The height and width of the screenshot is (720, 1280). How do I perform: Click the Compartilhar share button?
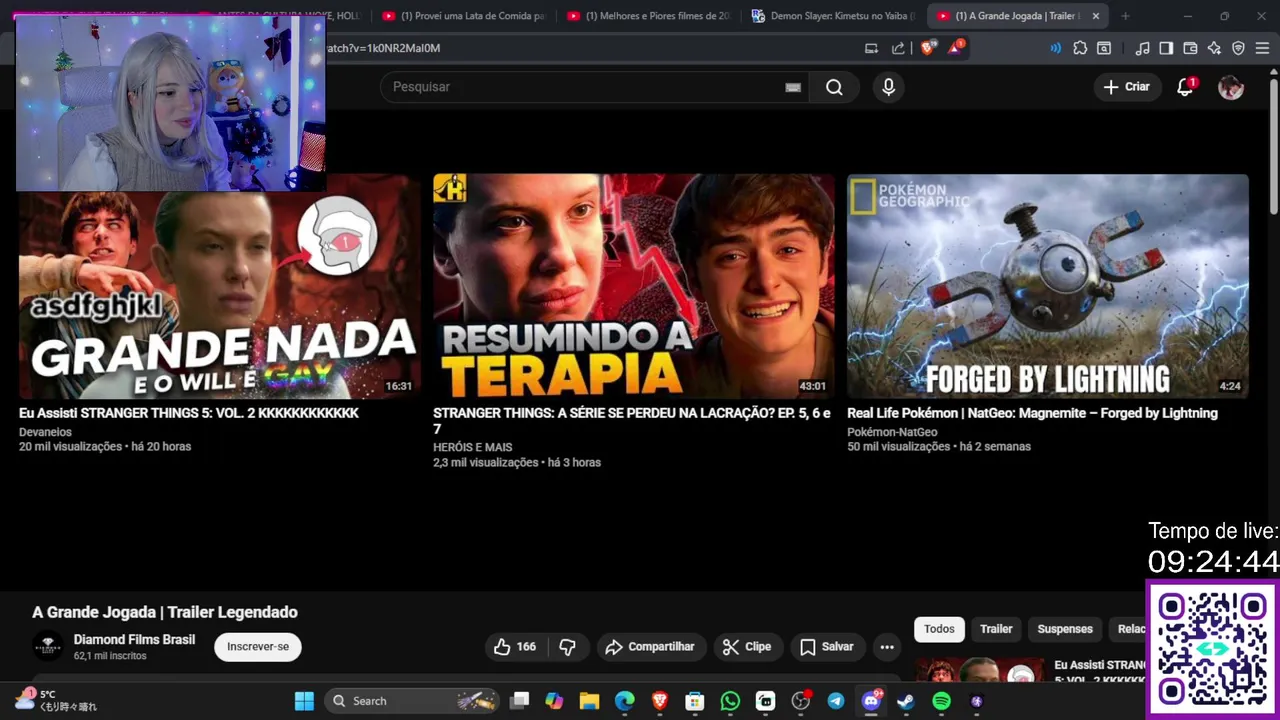(x=651, y=647)
